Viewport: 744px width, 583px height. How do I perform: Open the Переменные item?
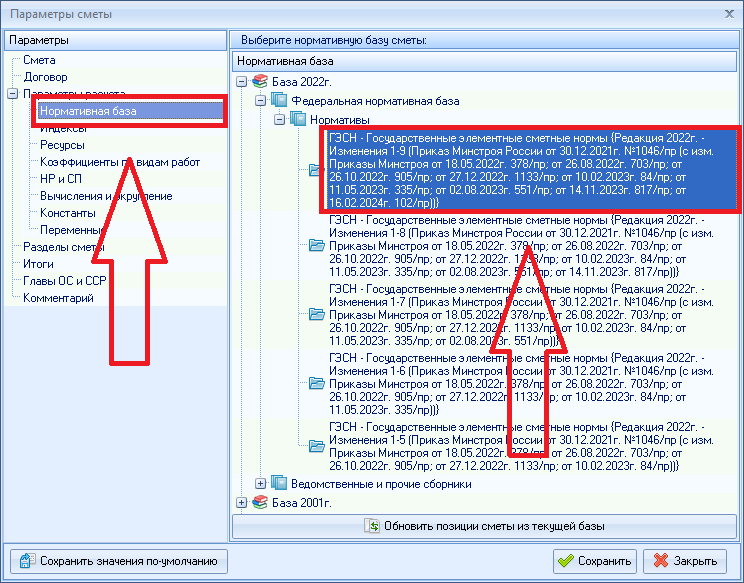71,230
